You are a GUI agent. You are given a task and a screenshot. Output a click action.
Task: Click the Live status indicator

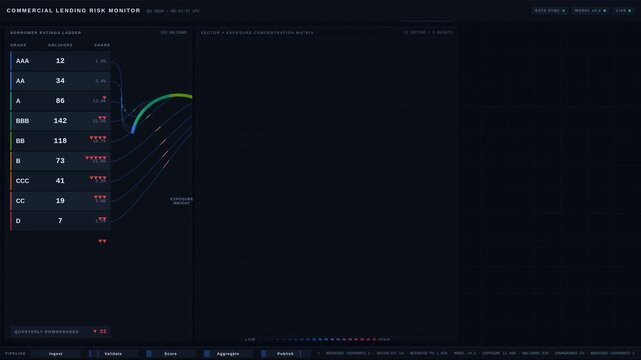click(623, 11)
